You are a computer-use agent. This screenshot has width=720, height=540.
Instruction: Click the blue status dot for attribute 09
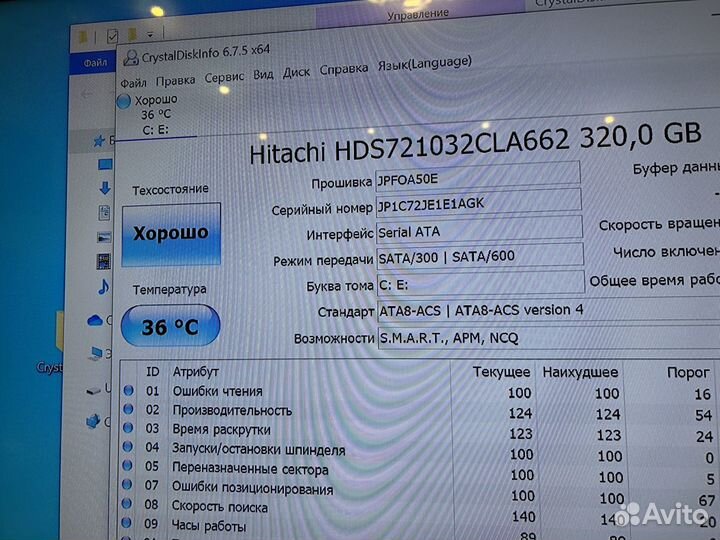pos(126,523)
